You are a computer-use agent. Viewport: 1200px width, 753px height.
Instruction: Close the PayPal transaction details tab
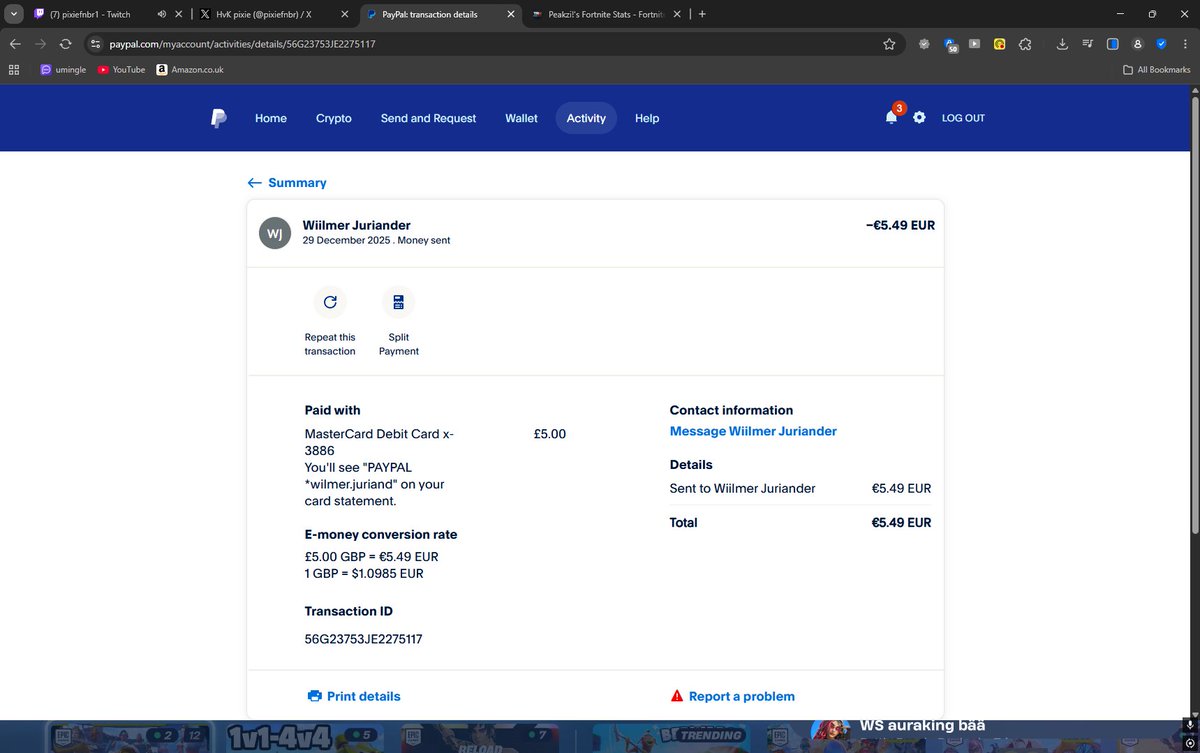point(511,14)
